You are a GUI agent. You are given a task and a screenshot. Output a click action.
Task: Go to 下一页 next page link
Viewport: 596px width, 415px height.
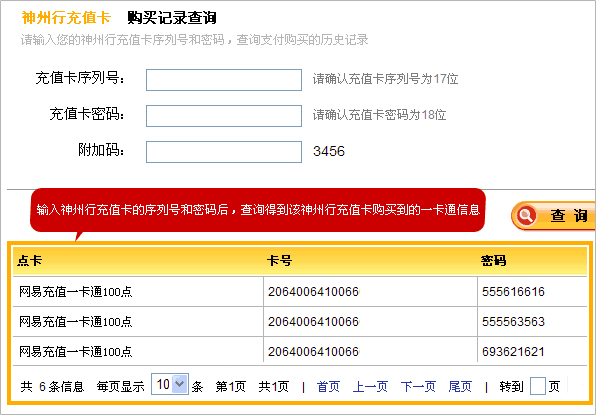(418, 386)
